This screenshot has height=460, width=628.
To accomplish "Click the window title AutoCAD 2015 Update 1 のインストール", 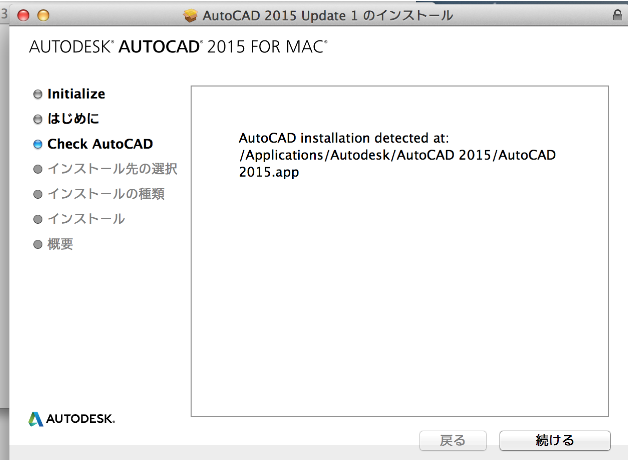I will [x=328, y=16].
